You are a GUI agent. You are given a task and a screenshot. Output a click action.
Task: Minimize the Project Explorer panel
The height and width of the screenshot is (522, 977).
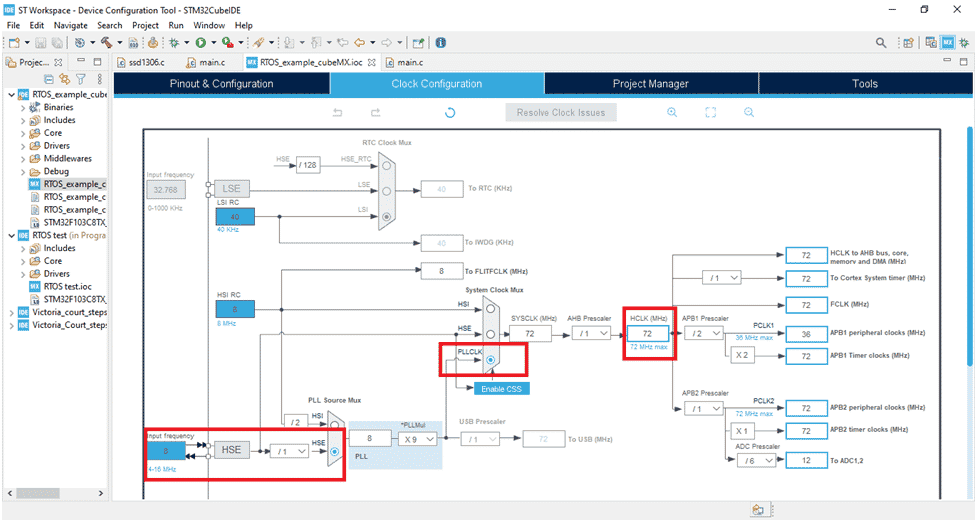pos(81,61)
